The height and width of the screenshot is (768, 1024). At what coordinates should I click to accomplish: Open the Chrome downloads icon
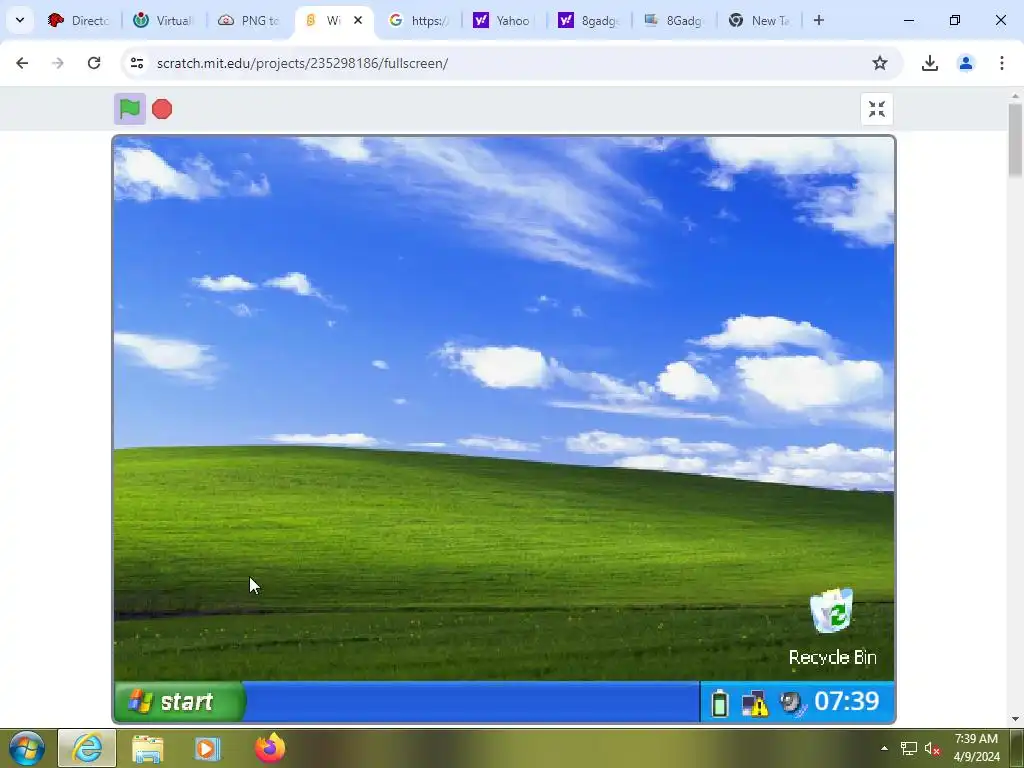[x=929, y=63]
